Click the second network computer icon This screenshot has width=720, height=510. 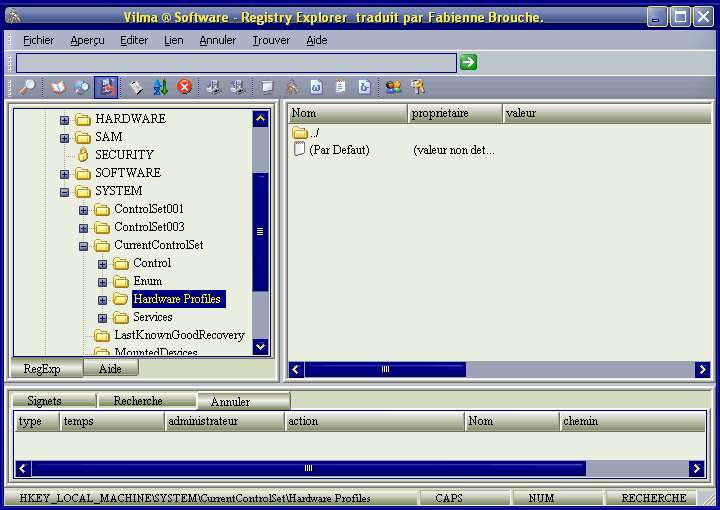[x=238, y=87]
